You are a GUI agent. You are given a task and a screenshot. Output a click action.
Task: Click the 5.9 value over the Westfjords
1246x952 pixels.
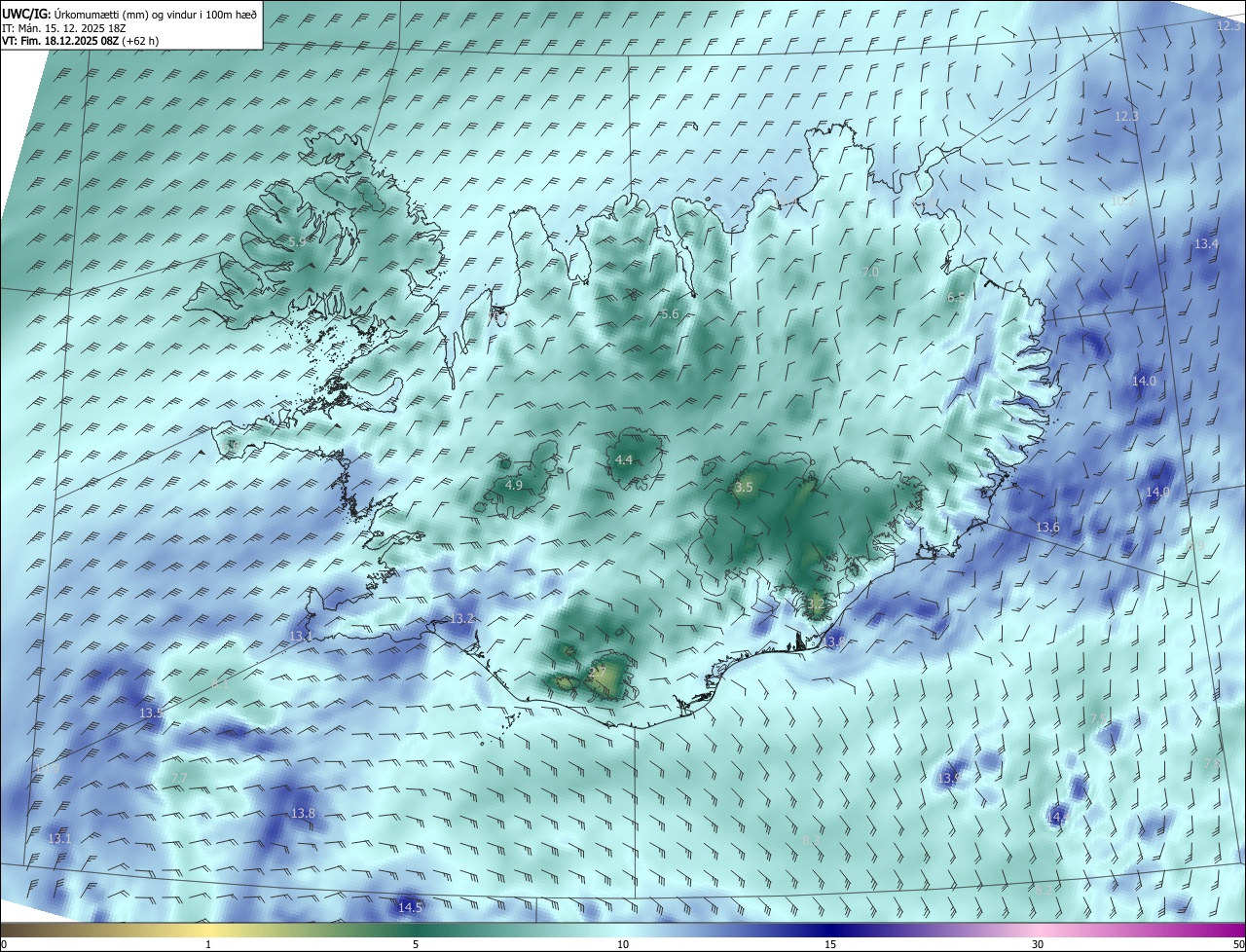click(x=297, y=241)
